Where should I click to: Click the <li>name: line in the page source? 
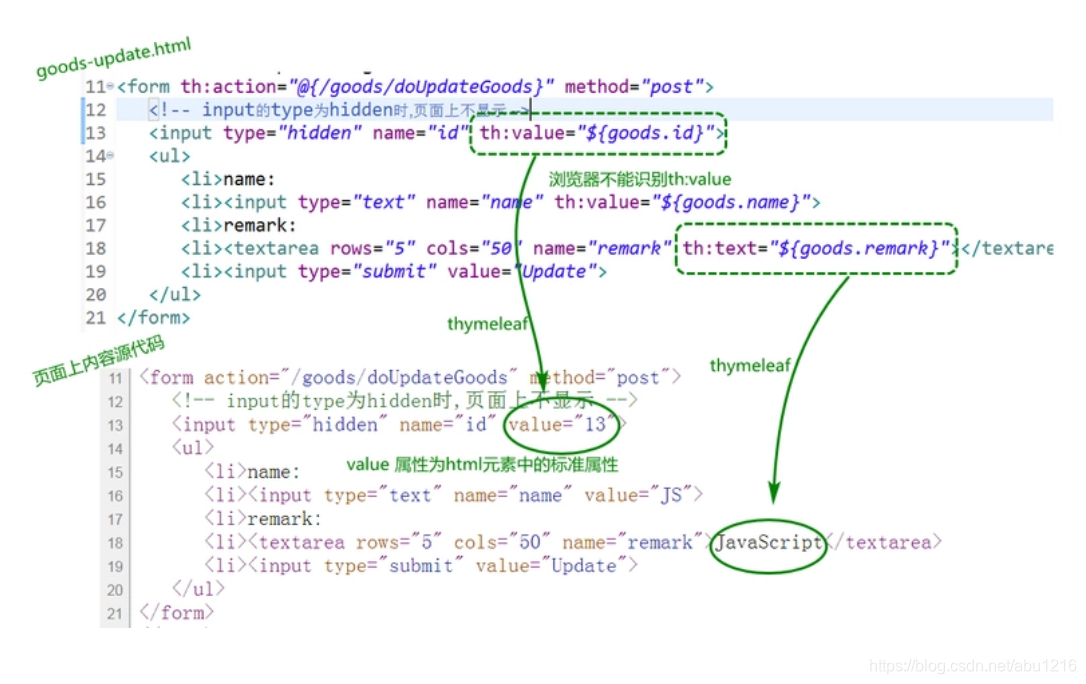[252, 471]
